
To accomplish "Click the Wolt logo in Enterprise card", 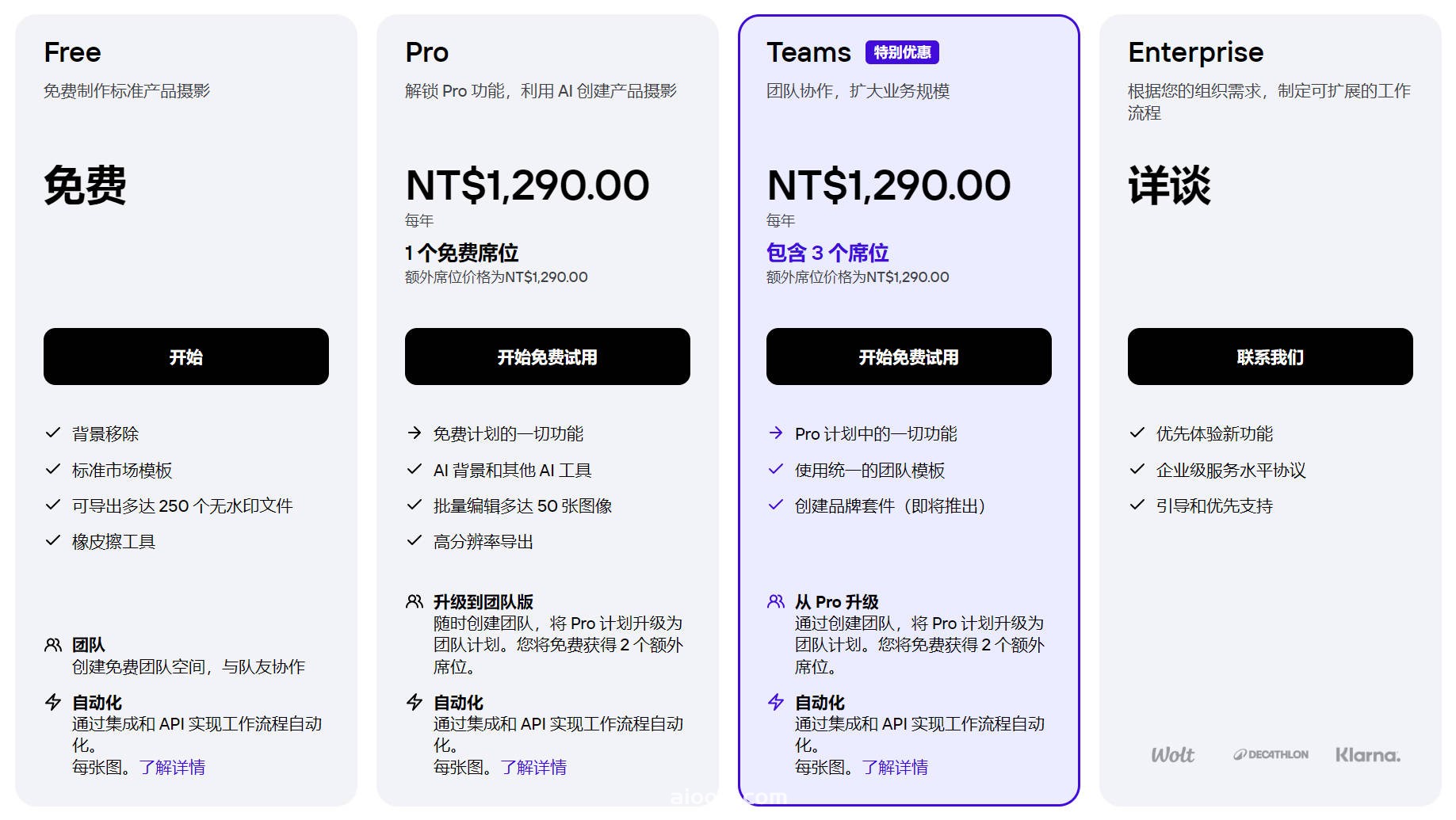I will click(1172, 755).
